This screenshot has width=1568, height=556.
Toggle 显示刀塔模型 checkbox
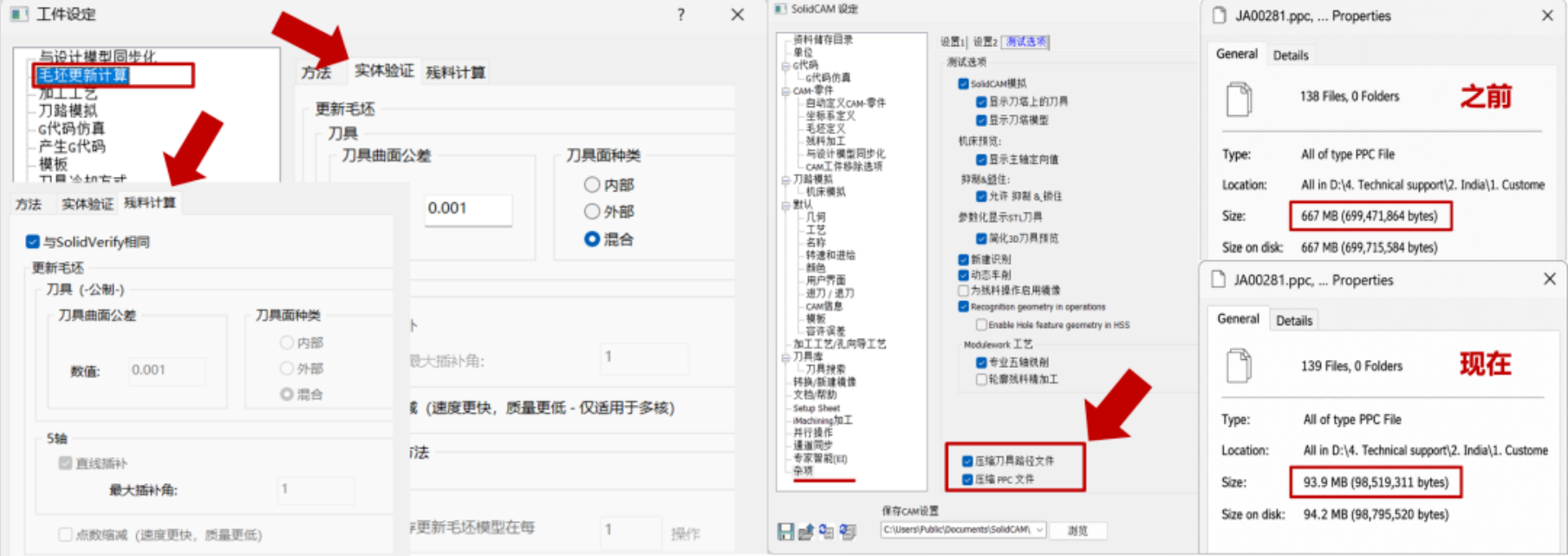point(981,120)
